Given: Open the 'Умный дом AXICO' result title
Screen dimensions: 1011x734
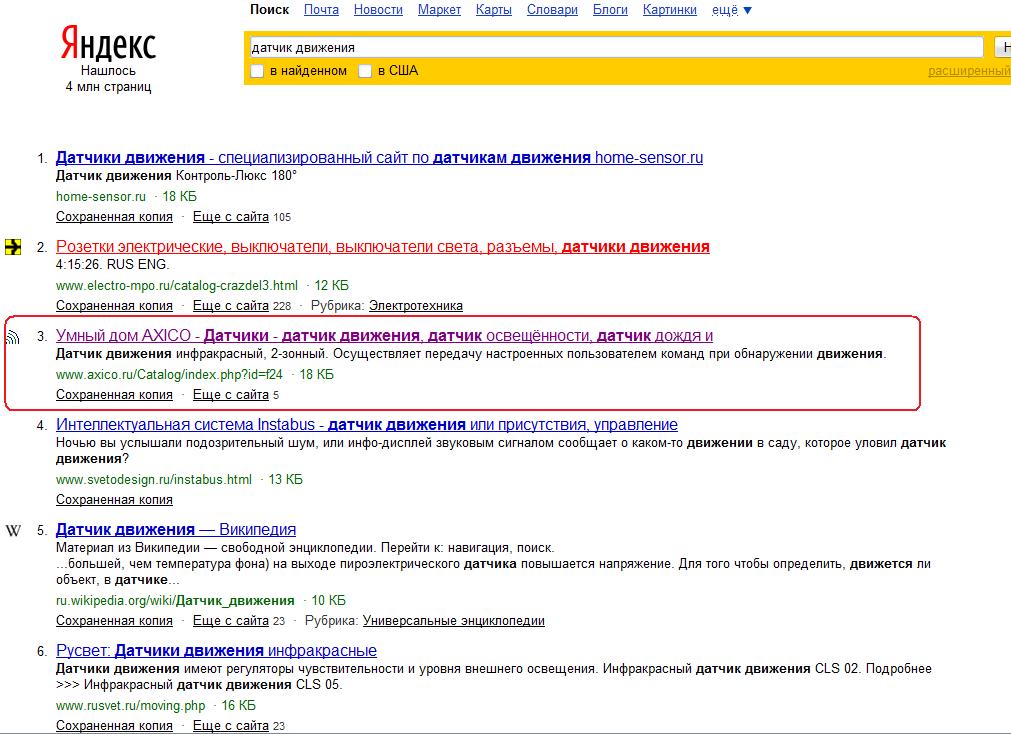Looking at the screenshot, I should [384, 335].
